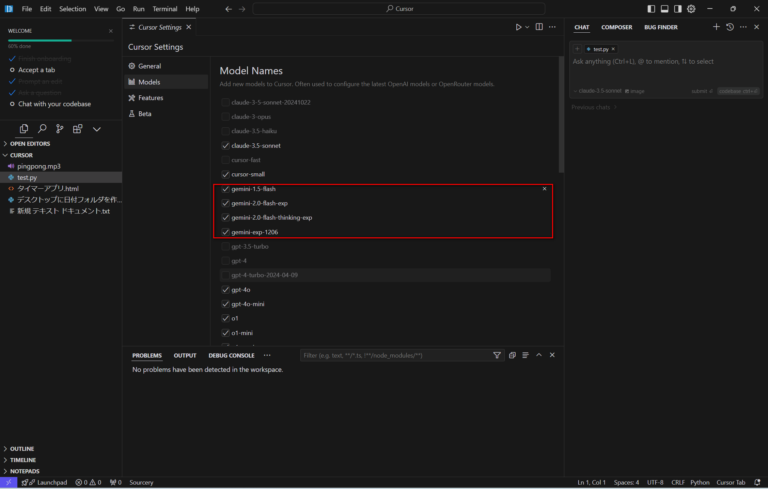Screen dimensions: 768x489
Task: Expand the Notepads section
Action: (24, 471)
